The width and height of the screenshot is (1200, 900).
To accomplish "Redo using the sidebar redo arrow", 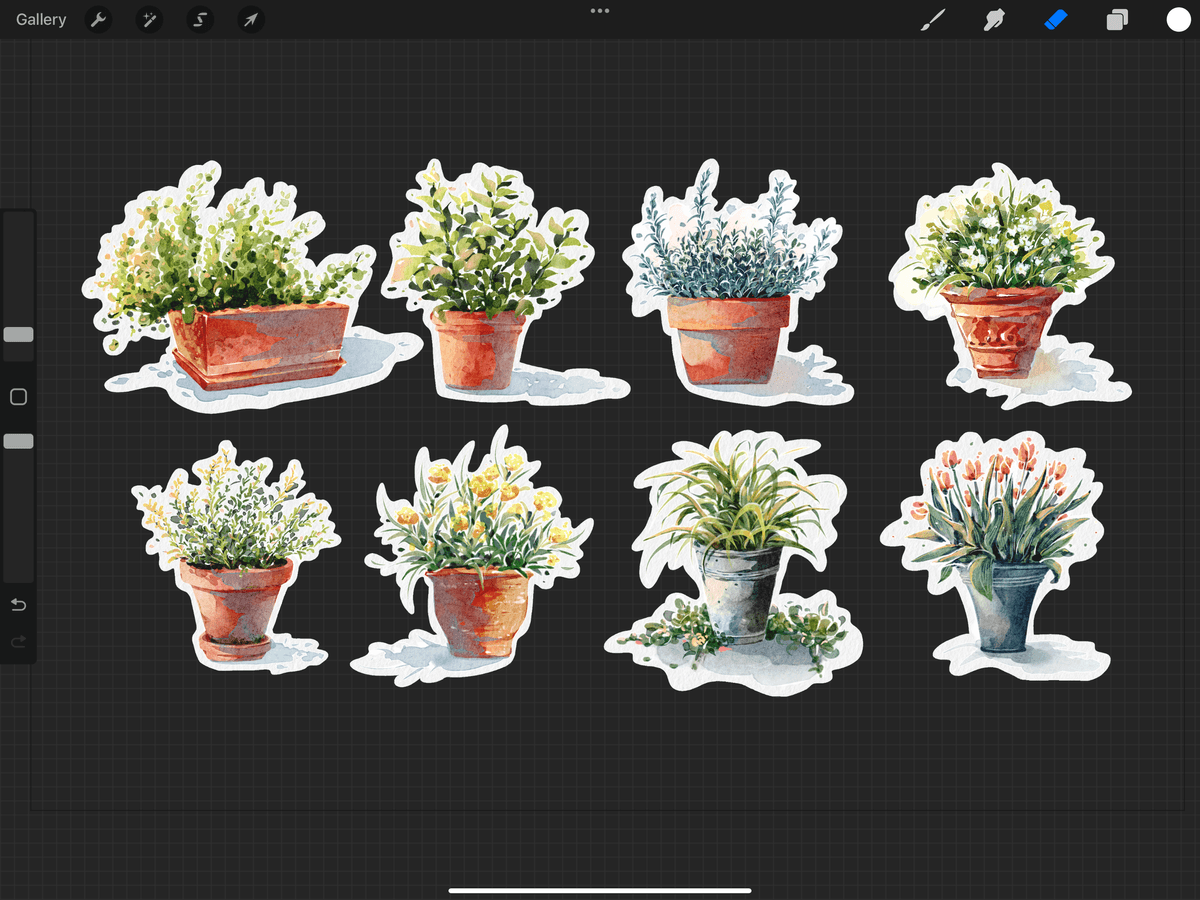I will point(18,642).
